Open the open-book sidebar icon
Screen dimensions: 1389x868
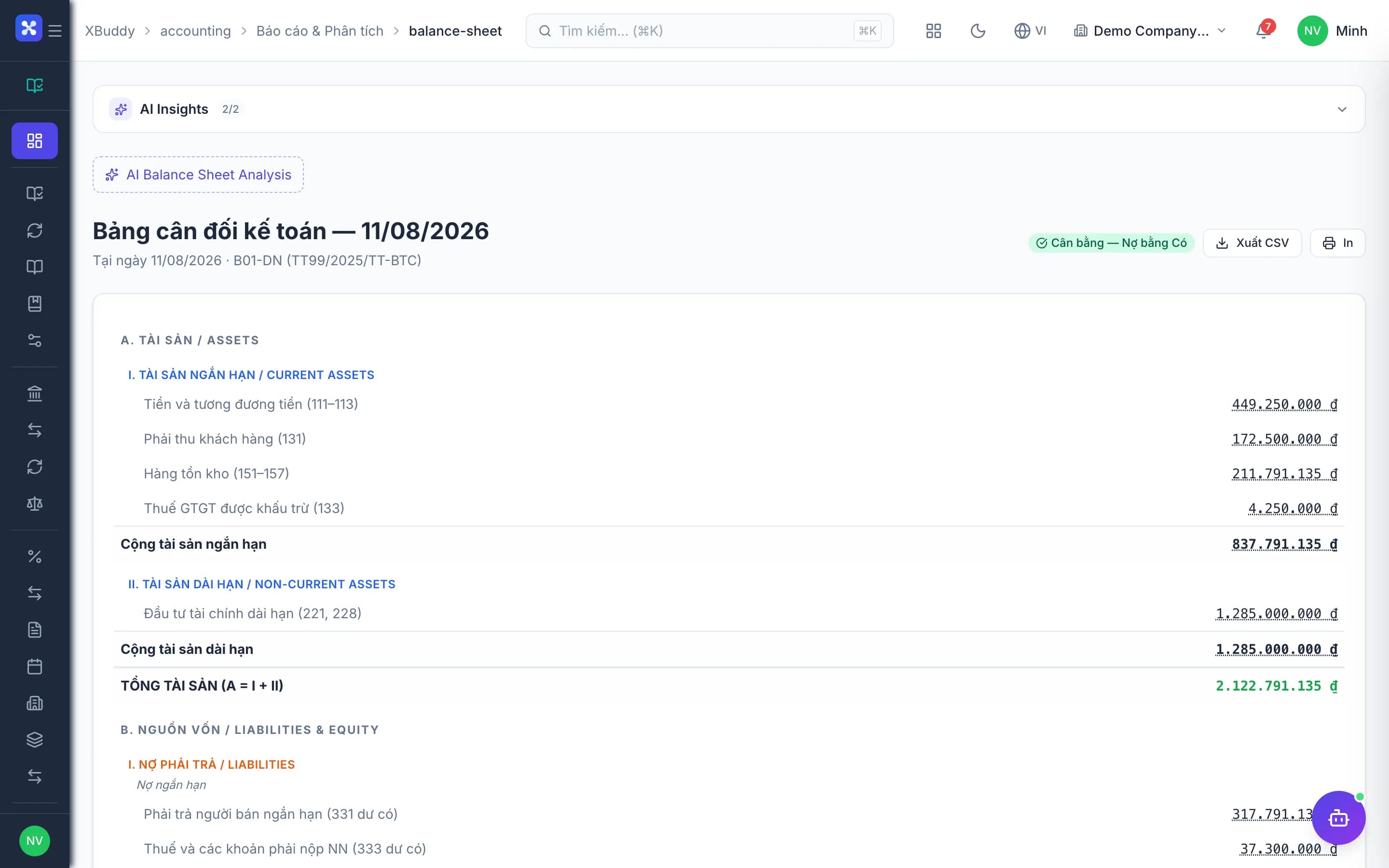tap(34, 267)
